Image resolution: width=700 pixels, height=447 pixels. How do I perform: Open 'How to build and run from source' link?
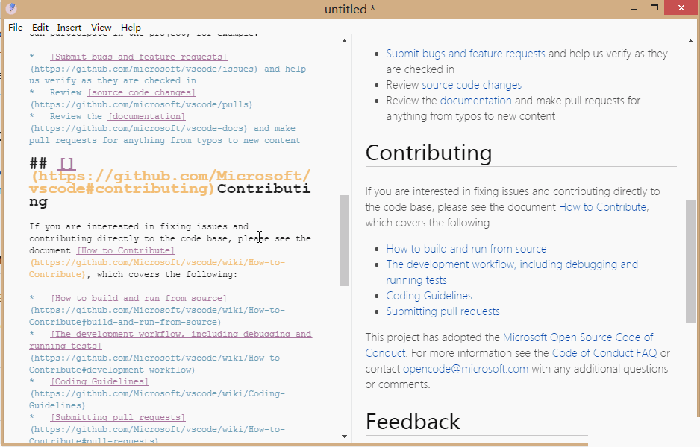[x=466, y=249]
